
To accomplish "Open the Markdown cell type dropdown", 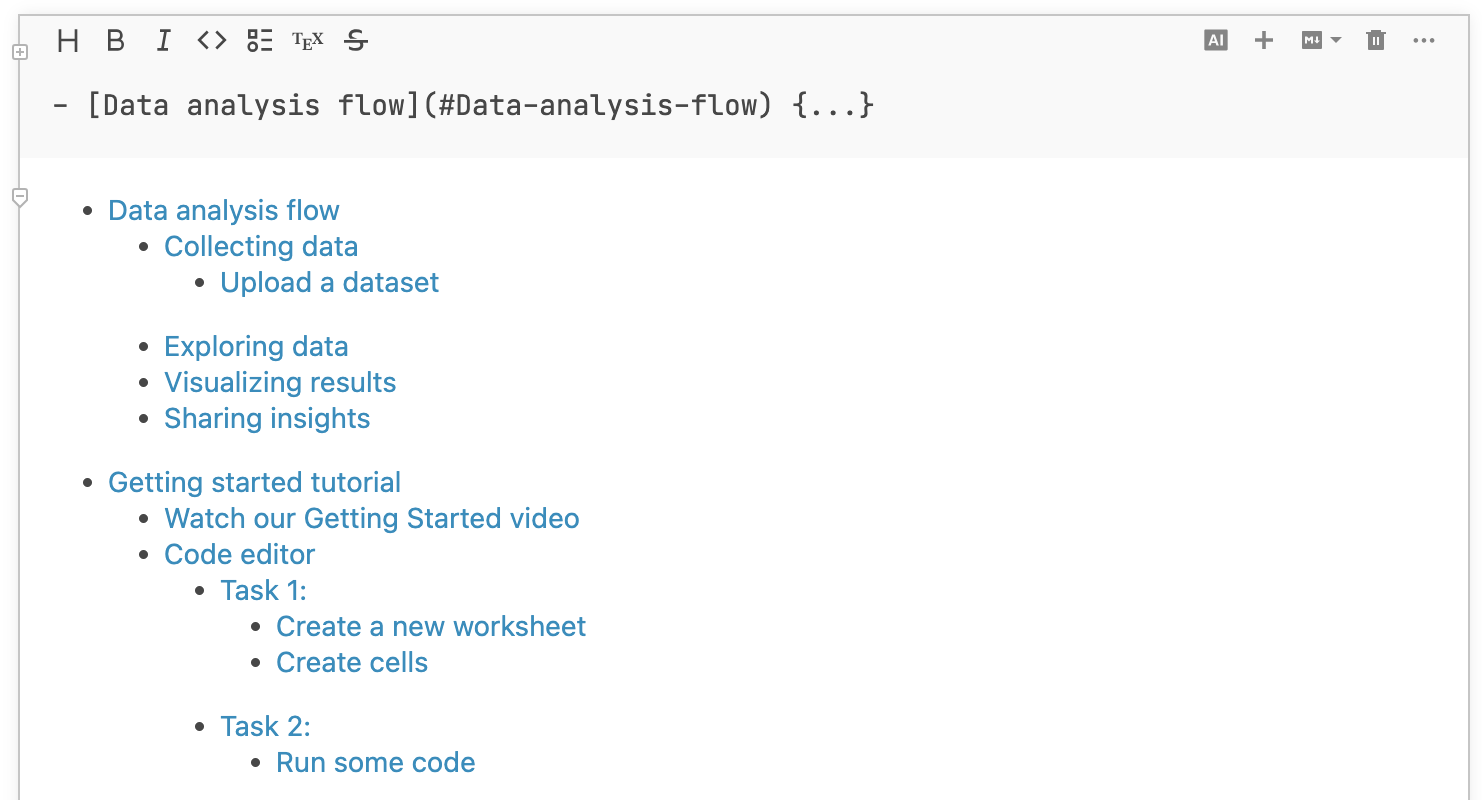I will tap(1320, 40).
